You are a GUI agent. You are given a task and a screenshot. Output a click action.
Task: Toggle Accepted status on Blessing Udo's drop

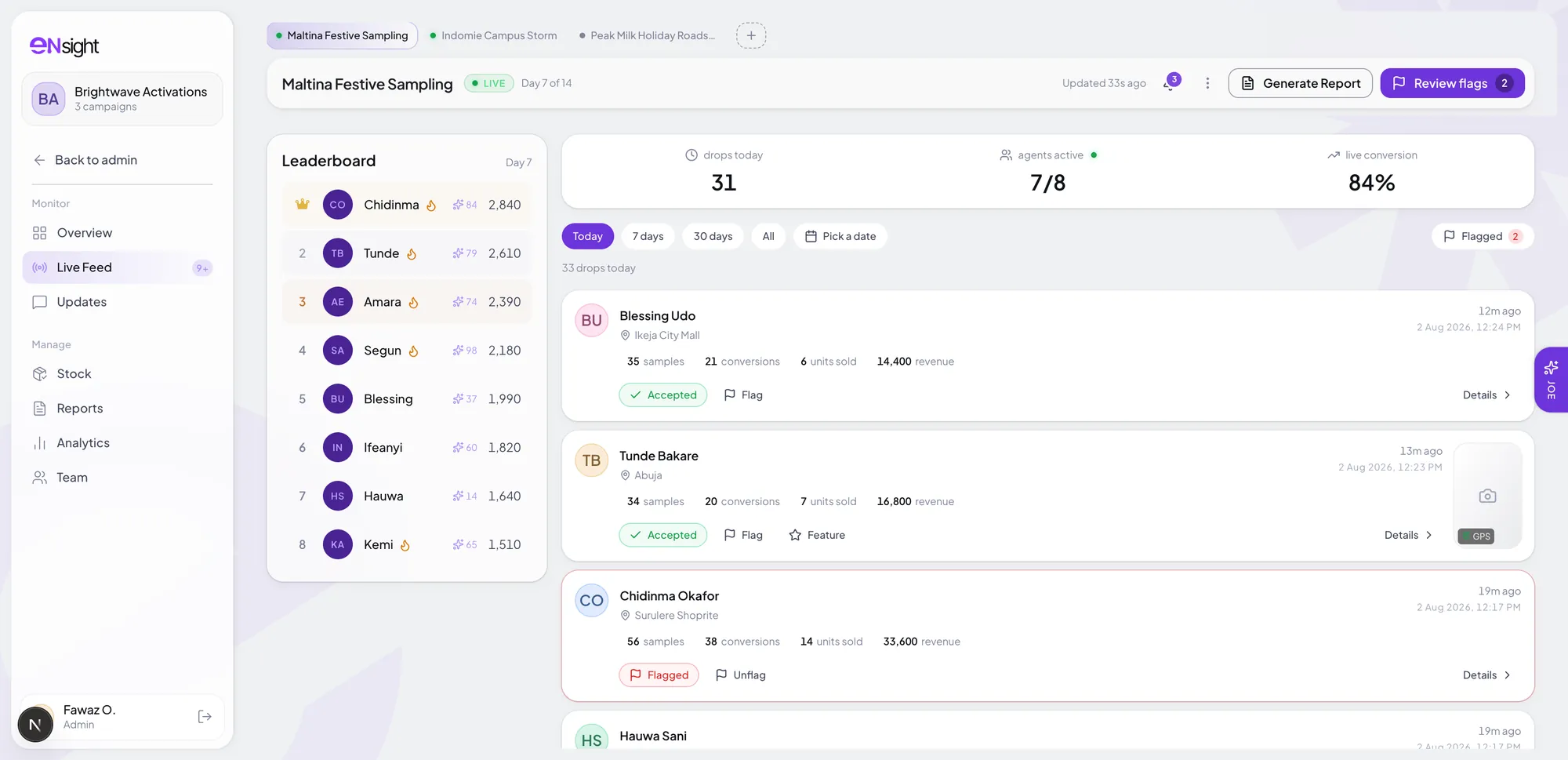663,395
